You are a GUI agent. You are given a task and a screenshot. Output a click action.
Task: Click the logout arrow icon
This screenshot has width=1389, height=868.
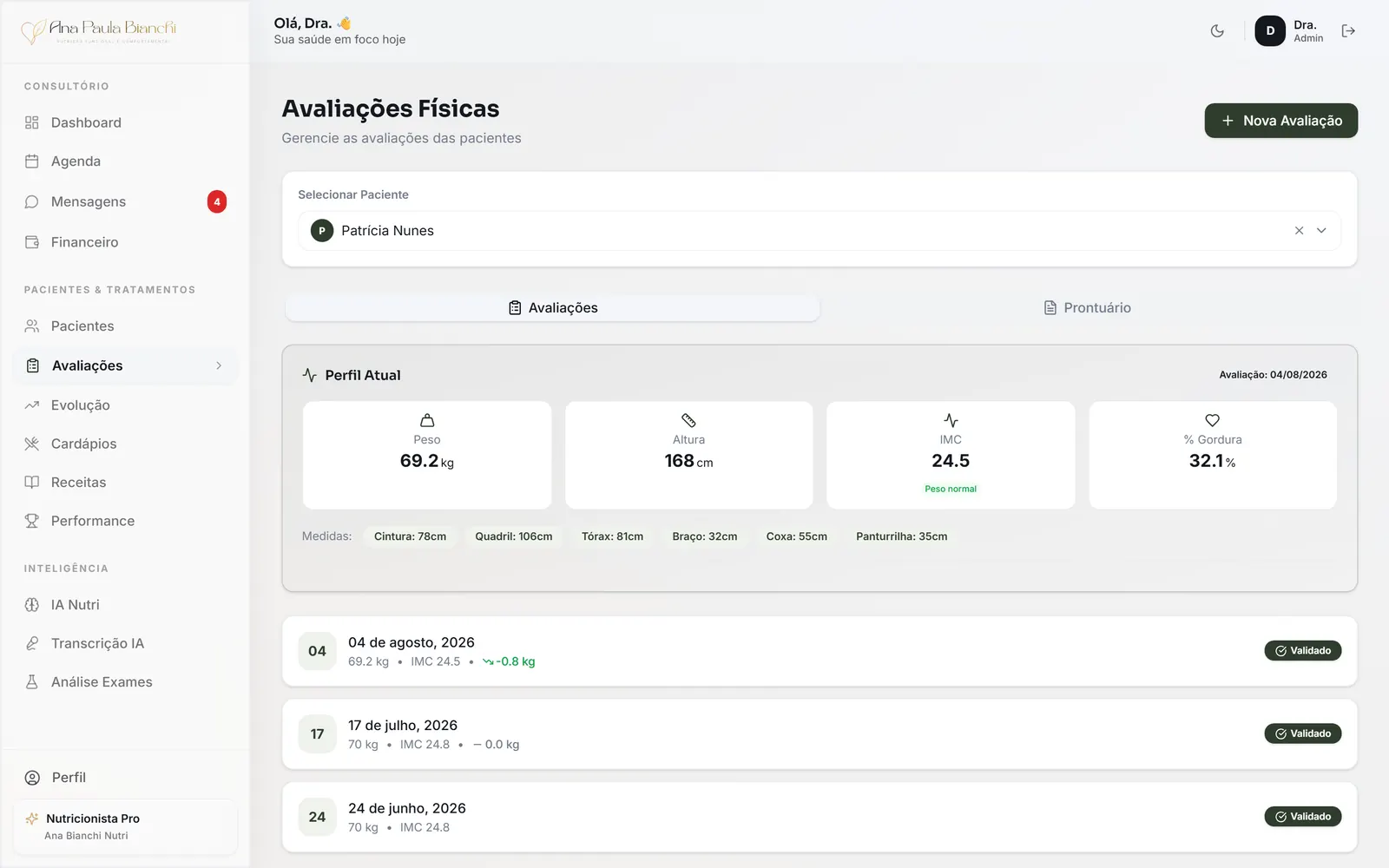pos(1348,31)
